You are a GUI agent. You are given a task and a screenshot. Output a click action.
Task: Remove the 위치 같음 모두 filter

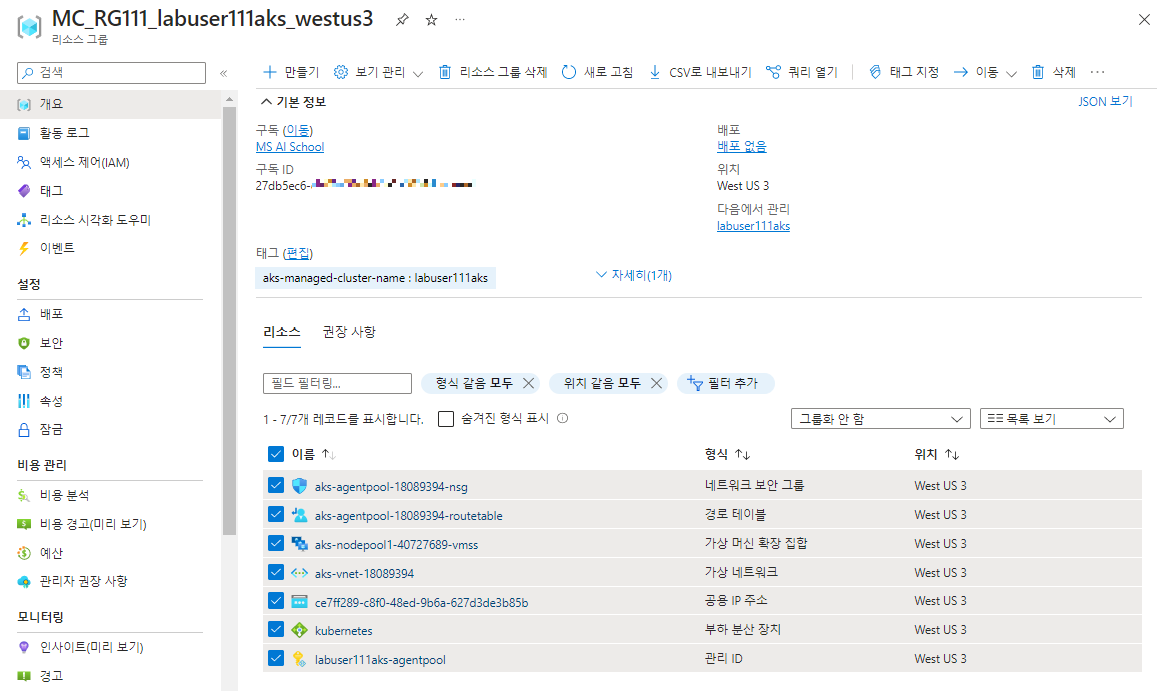(x=656, y=382)
